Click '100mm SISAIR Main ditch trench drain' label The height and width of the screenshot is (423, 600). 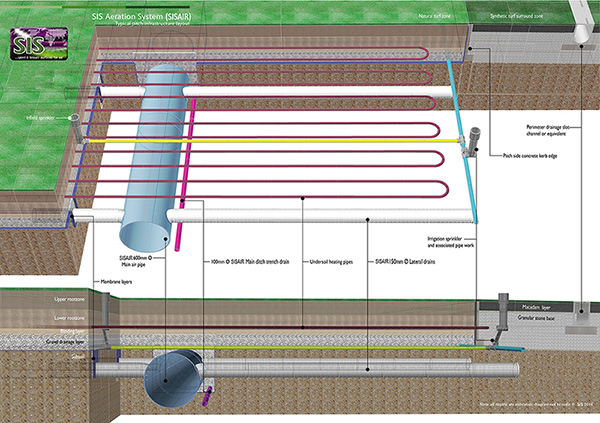tap(250, 262)
